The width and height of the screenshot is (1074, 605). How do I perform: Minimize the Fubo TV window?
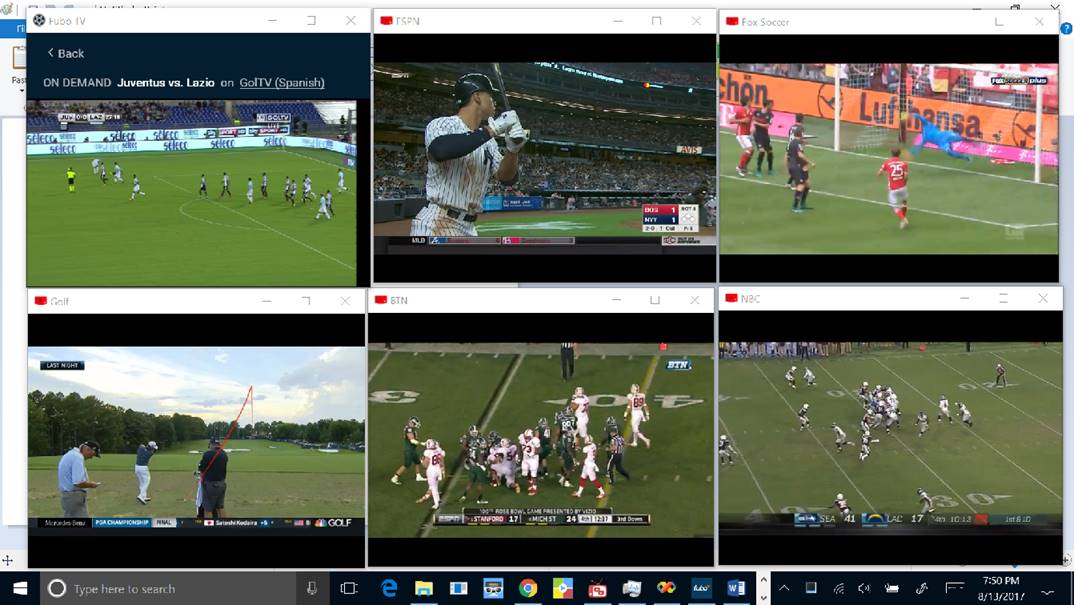point(273,21)
